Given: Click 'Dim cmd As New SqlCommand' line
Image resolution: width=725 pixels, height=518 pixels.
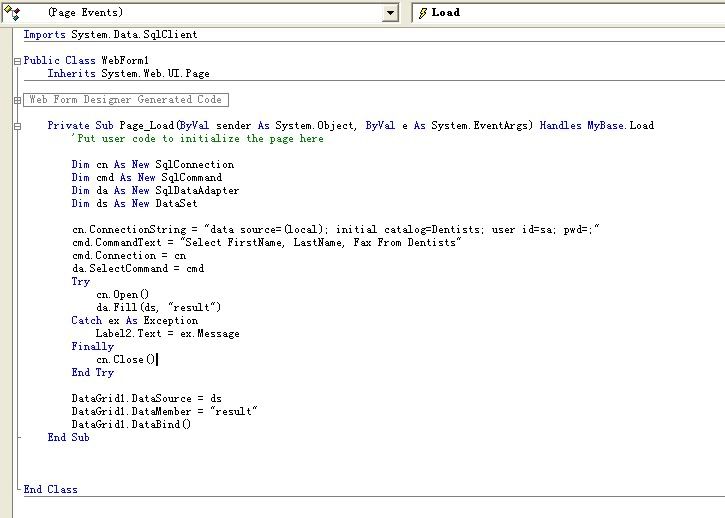Looking at the screenshot, I should 147,178.
